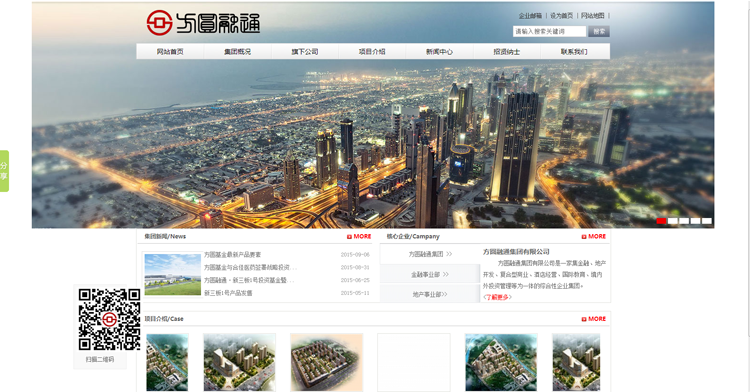Open the 项目介绍 navigation item

[x=372, y=52]
